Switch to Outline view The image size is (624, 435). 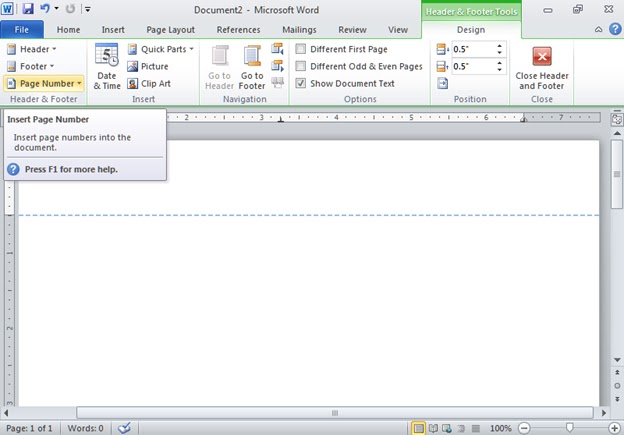coord(461,428)
